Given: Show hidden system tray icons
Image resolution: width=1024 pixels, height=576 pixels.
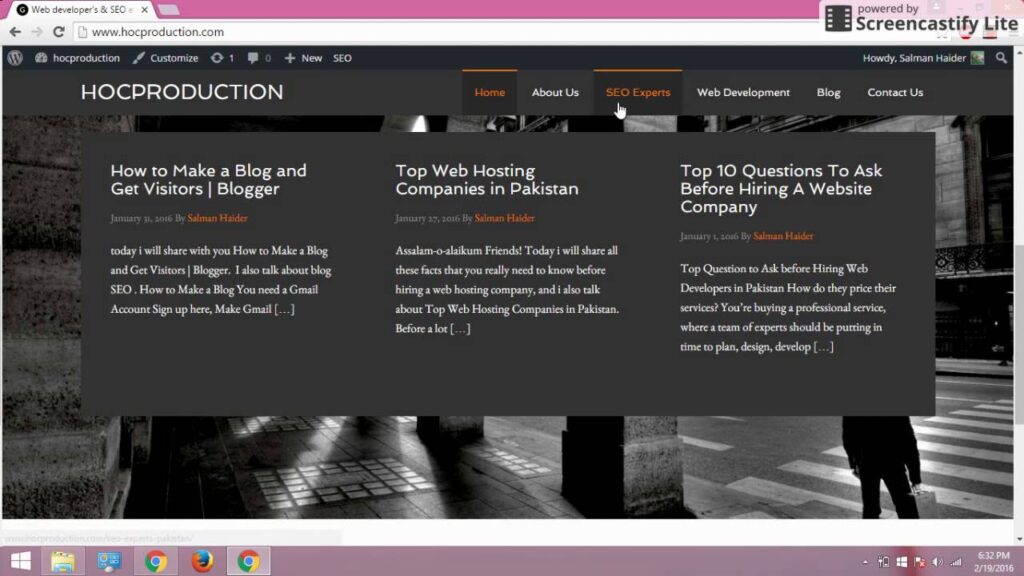Looking at the screenshot, I should pyautogui.click(x=865, y=562).
